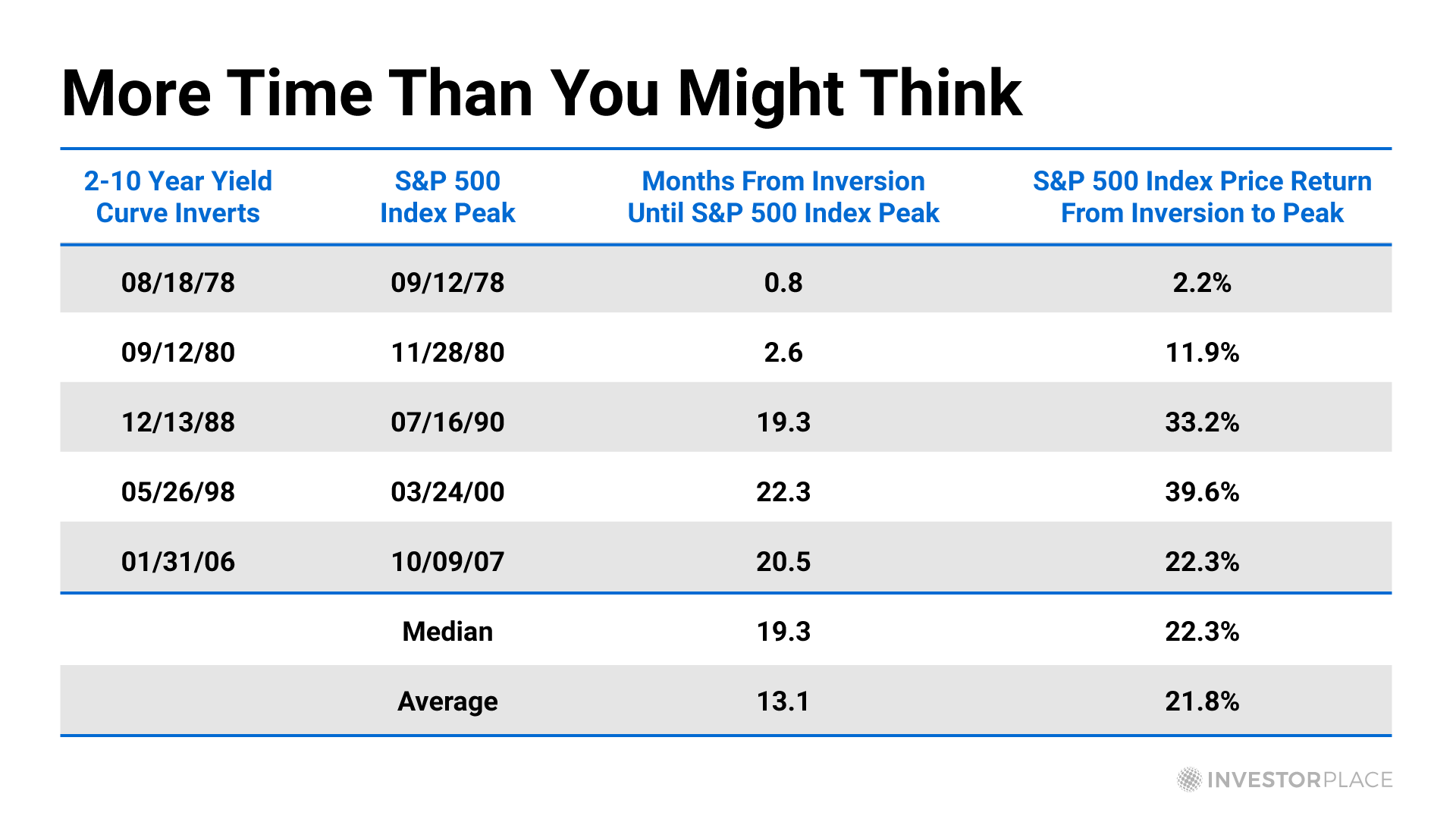Select the 12/13/88 inversion date cell

pyautogui.click(x=178, y=422)
